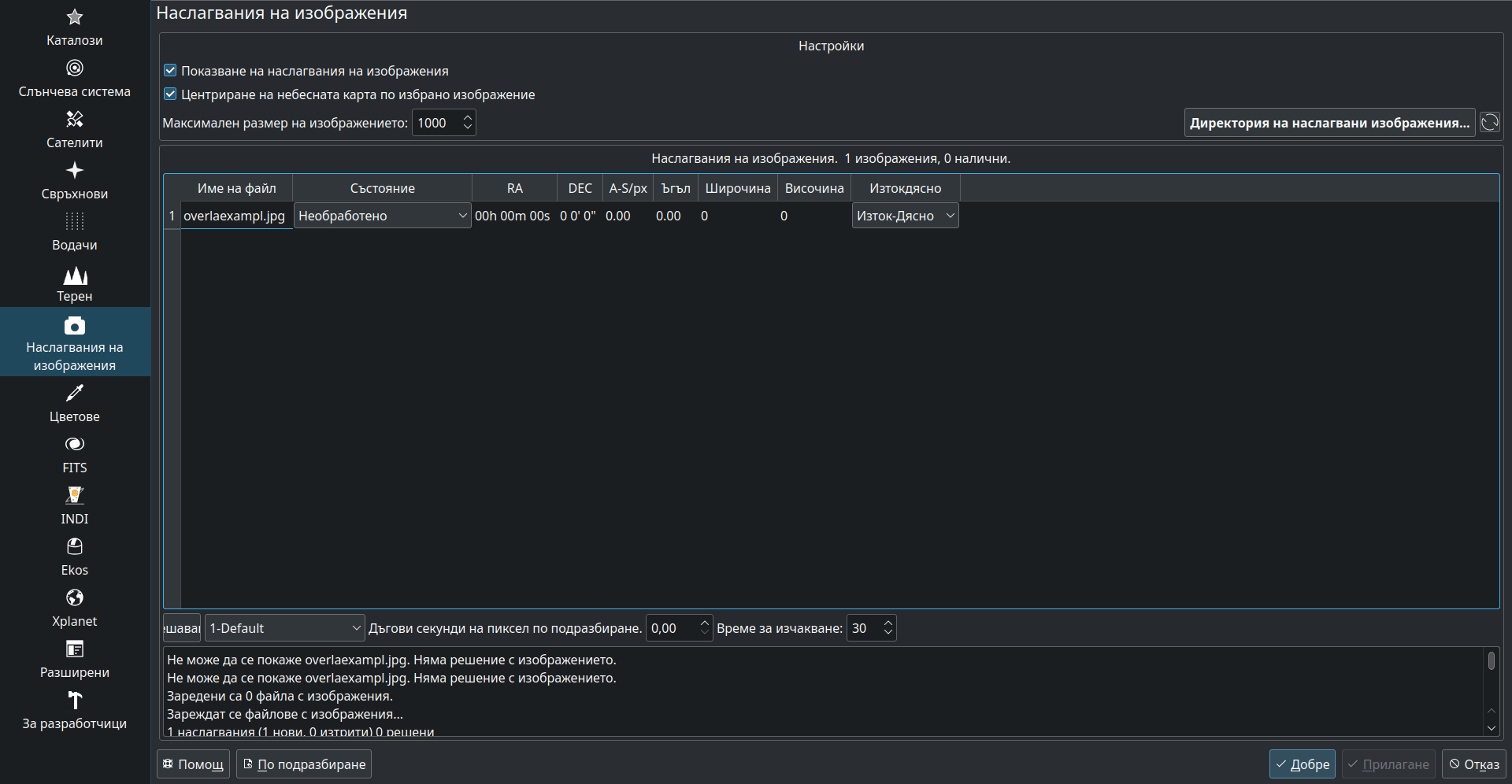This screenshot has width=1512, height=784.
Task: Switch to the Ekos settings page
Action: point(74,557)
